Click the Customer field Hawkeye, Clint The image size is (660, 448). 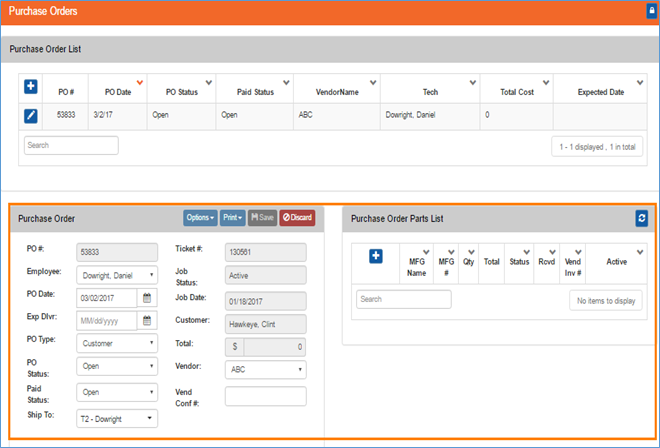[x=266, y=324]
